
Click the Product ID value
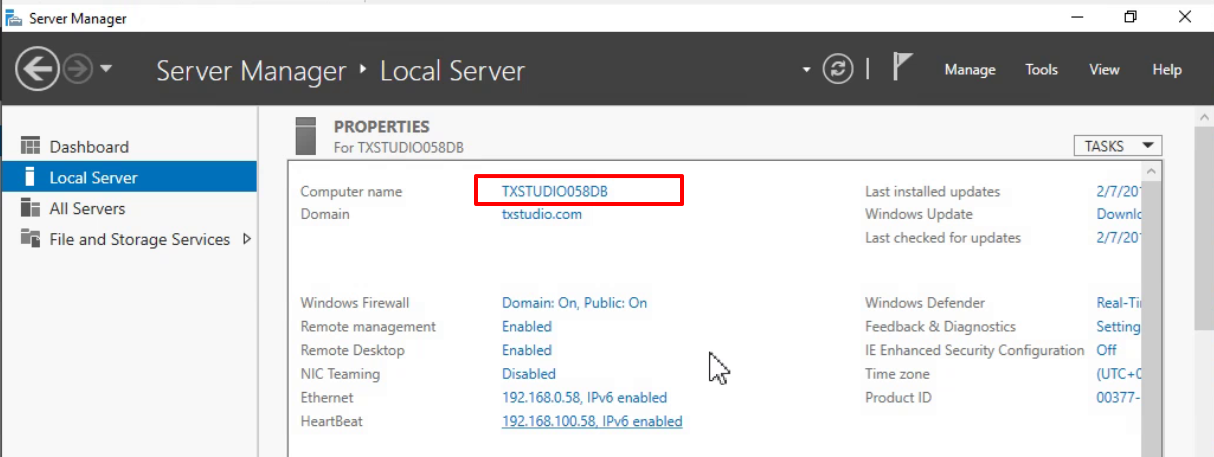coord(1119,398)
